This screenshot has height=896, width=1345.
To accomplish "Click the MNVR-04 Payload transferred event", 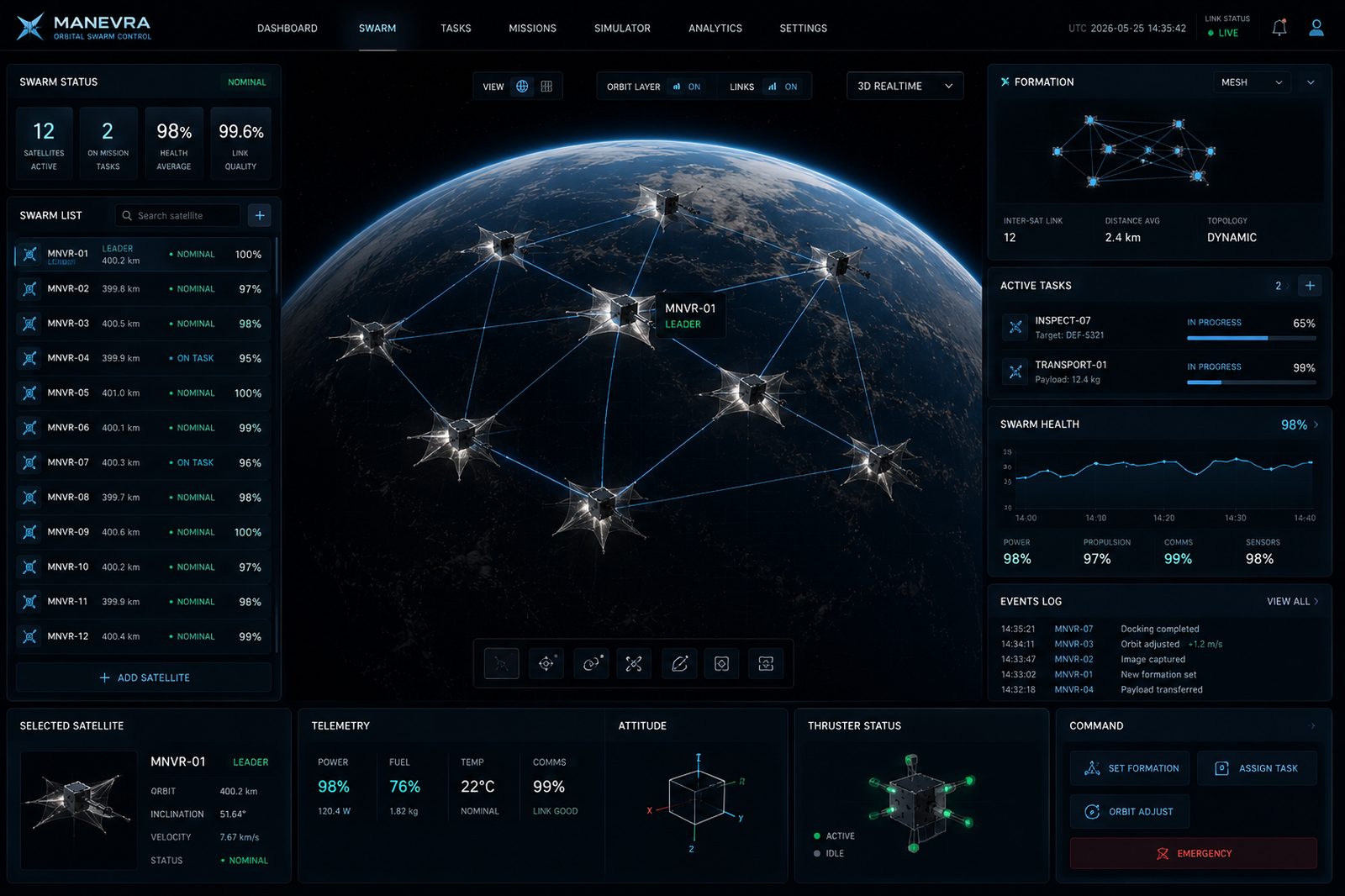I will pyautogui.click(x=1102, y=689).
